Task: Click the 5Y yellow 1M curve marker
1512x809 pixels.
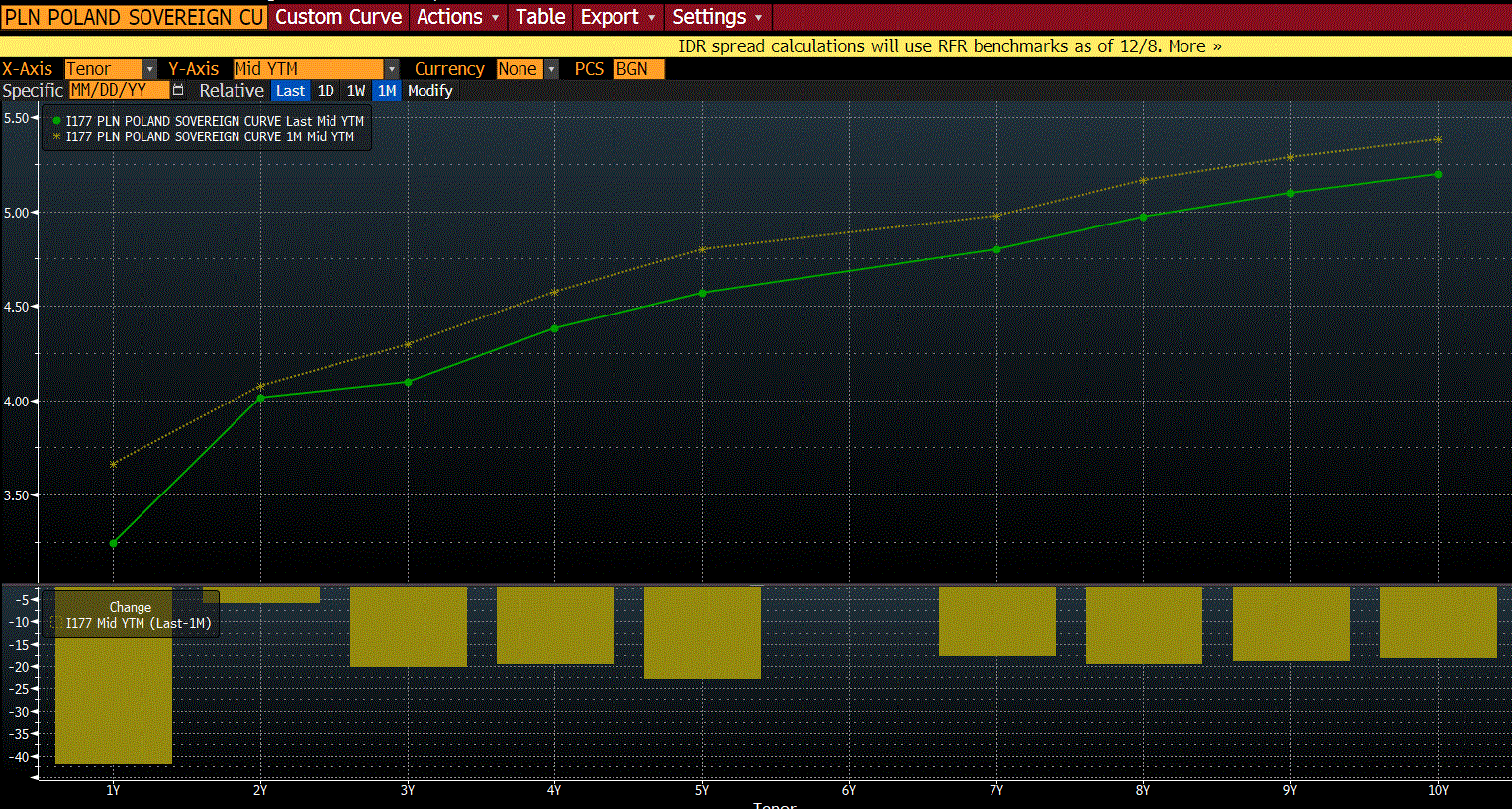Action: [x=703, y=249]
